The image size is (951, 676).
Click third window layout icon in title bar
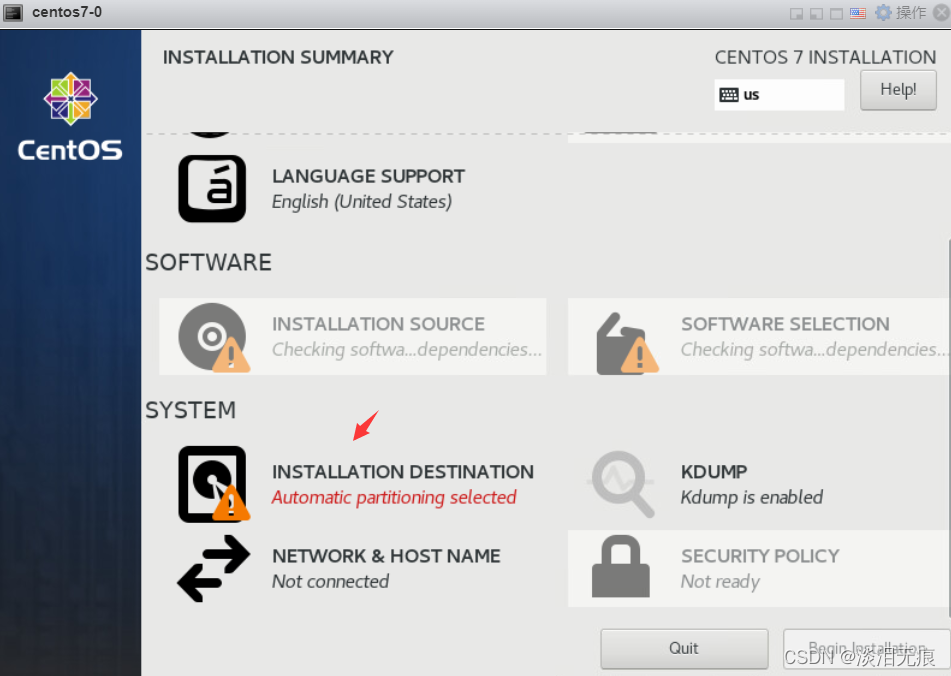coord(836,14)
